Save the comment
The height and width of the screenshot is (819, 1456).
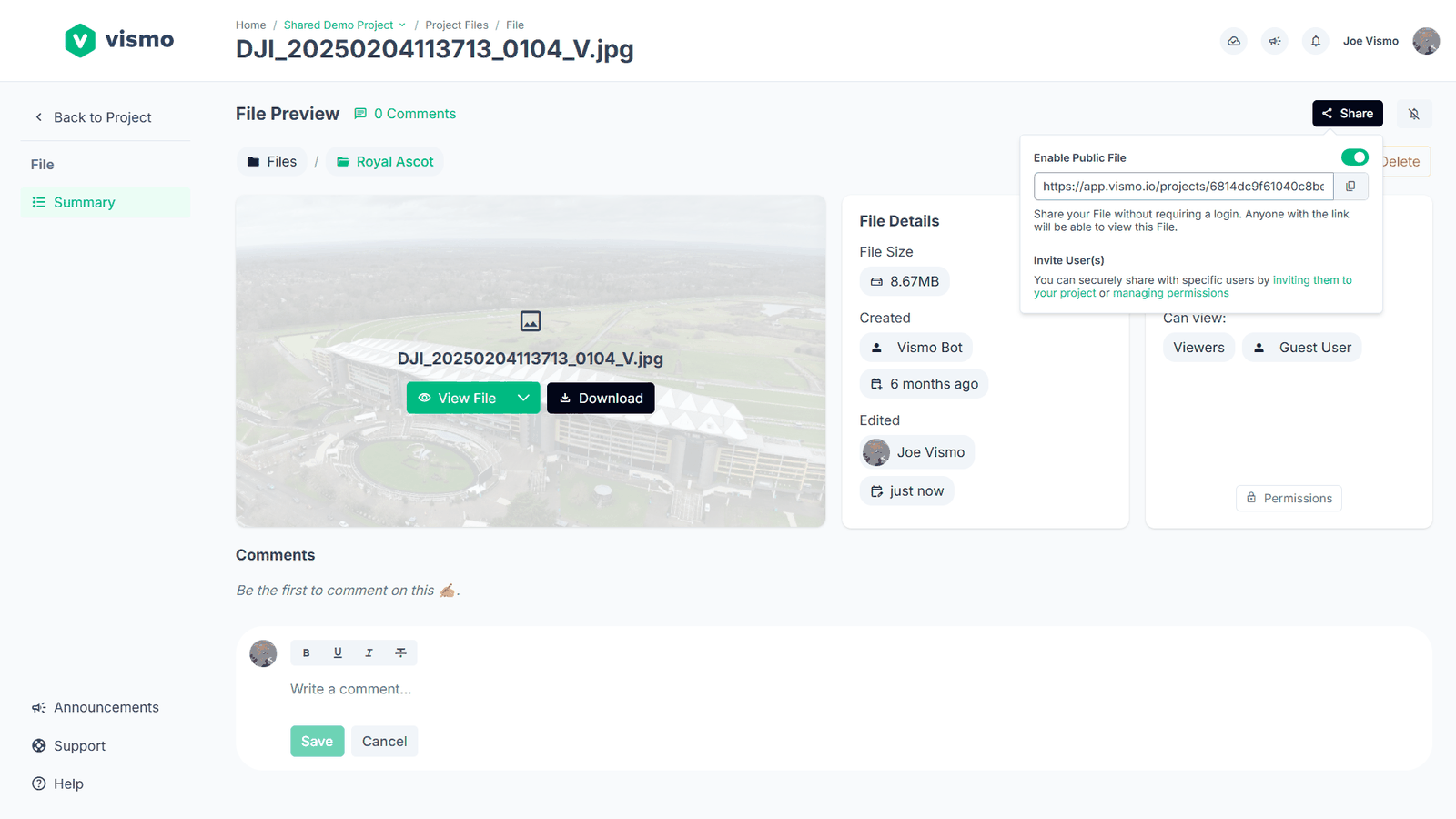coord(318,742)
